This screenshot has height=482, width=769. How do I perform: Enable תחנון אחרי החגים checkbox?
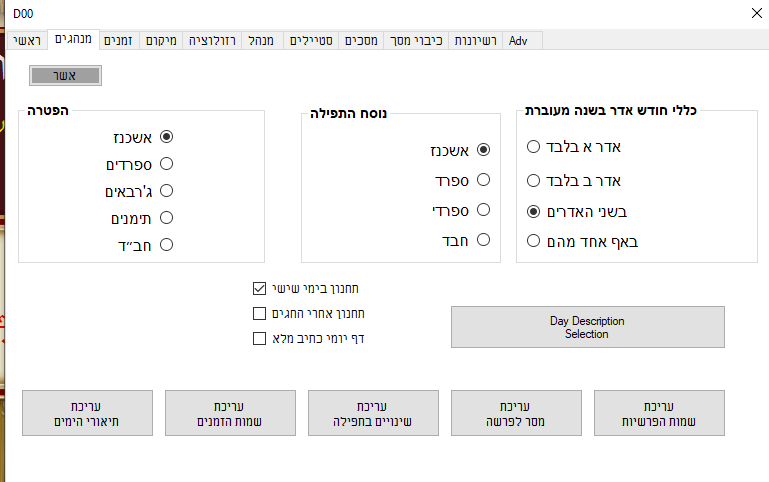point(260,313)
